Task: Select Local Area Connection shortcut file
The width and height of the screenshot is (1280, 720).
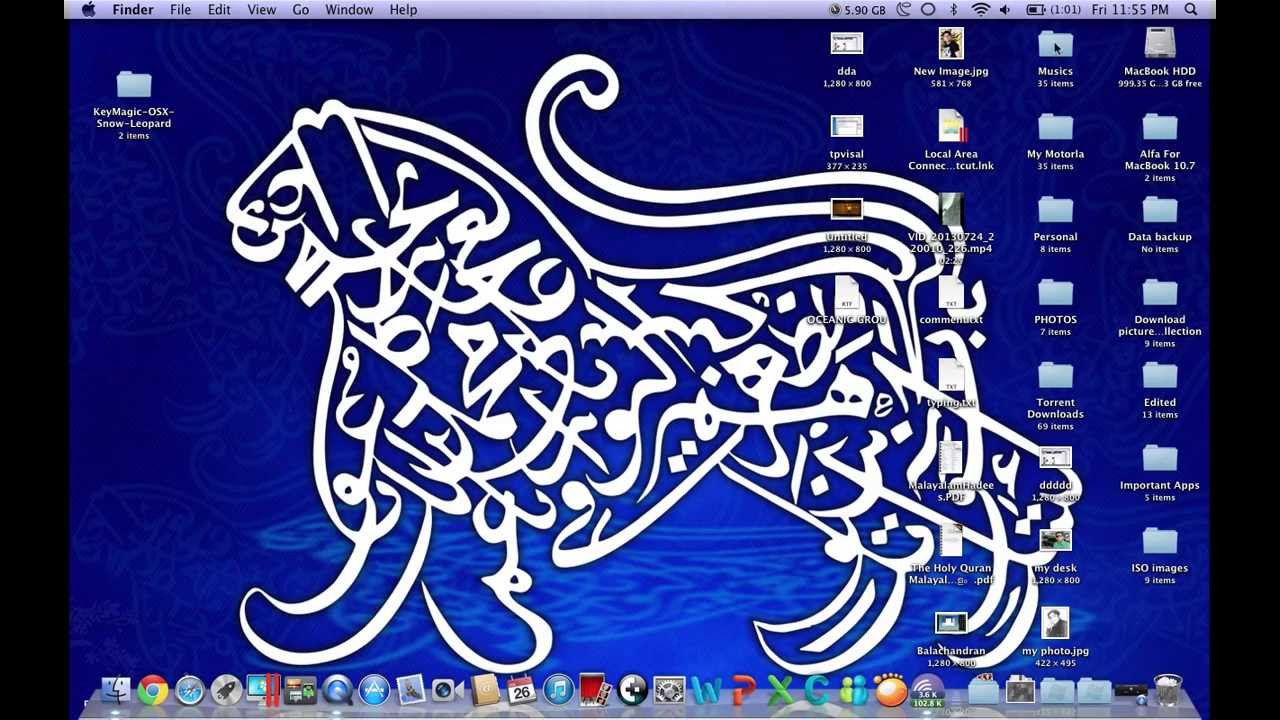Action: pos(951,127)
